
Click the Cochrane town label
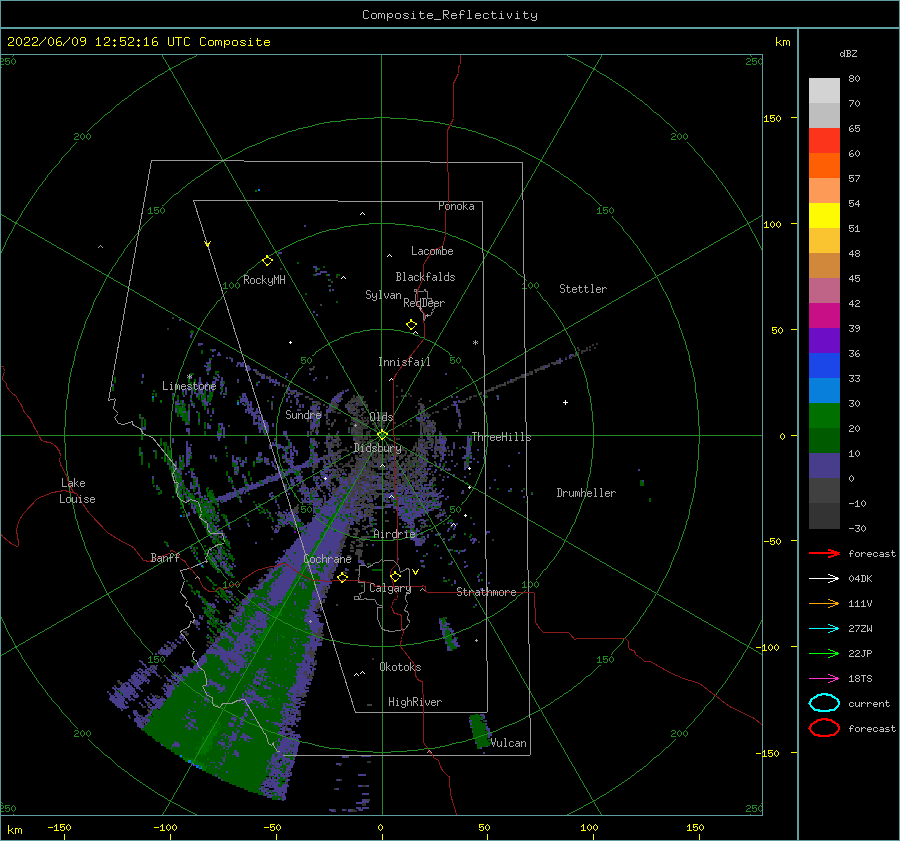click(x=327, y=559)
